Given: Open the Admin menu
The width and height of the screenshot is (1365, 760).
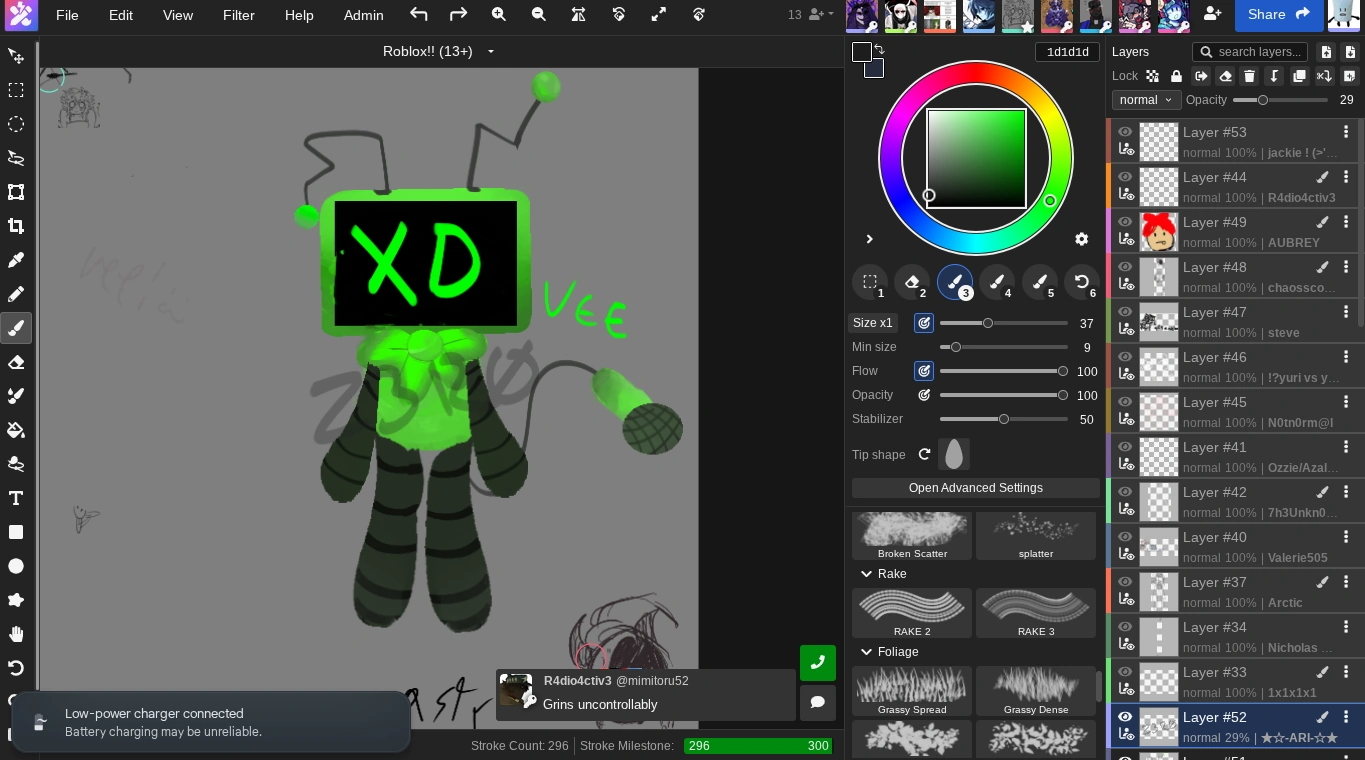Looking at the screenshot, I should coord(363,15).
